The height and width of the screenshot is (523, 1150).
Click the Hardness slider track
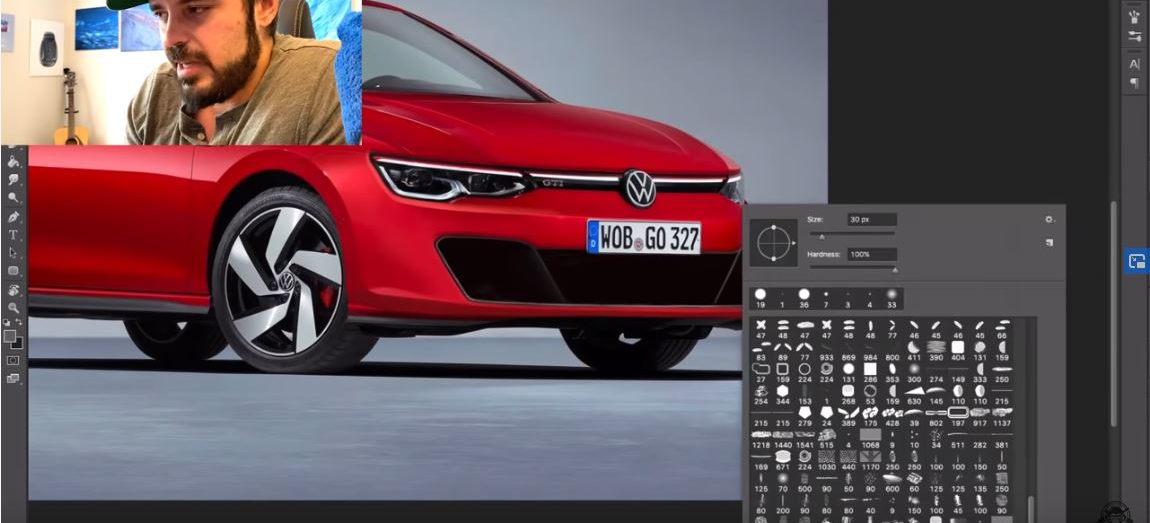click(852, 269)
